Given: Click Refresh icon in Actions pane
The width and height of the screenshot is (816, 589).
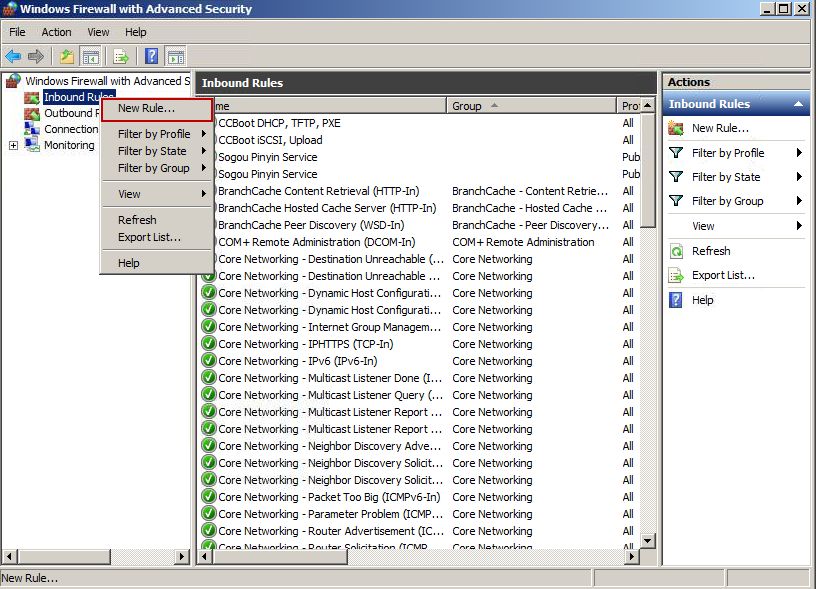Looking at the screenshot, I should tap(676, 251).
